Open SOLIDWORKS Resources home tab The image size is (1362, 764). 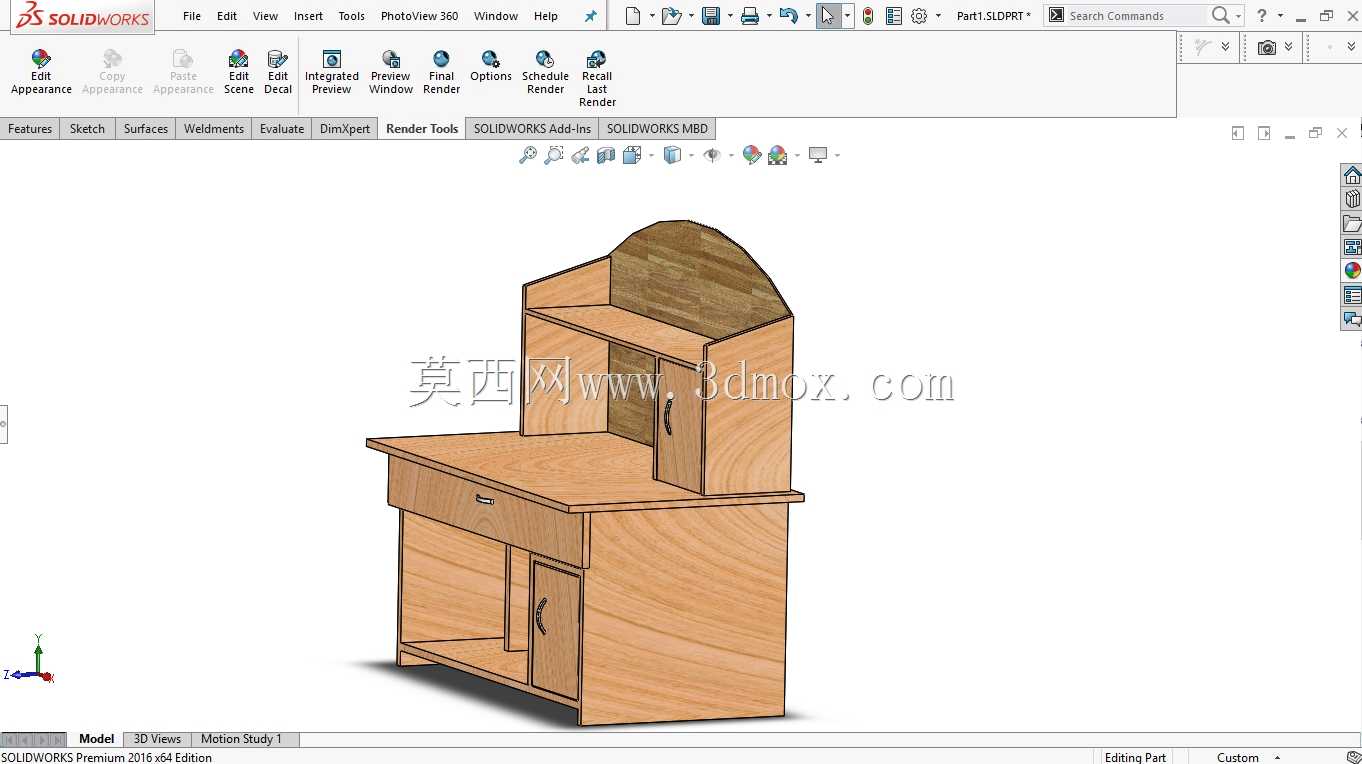point(1352,175)
